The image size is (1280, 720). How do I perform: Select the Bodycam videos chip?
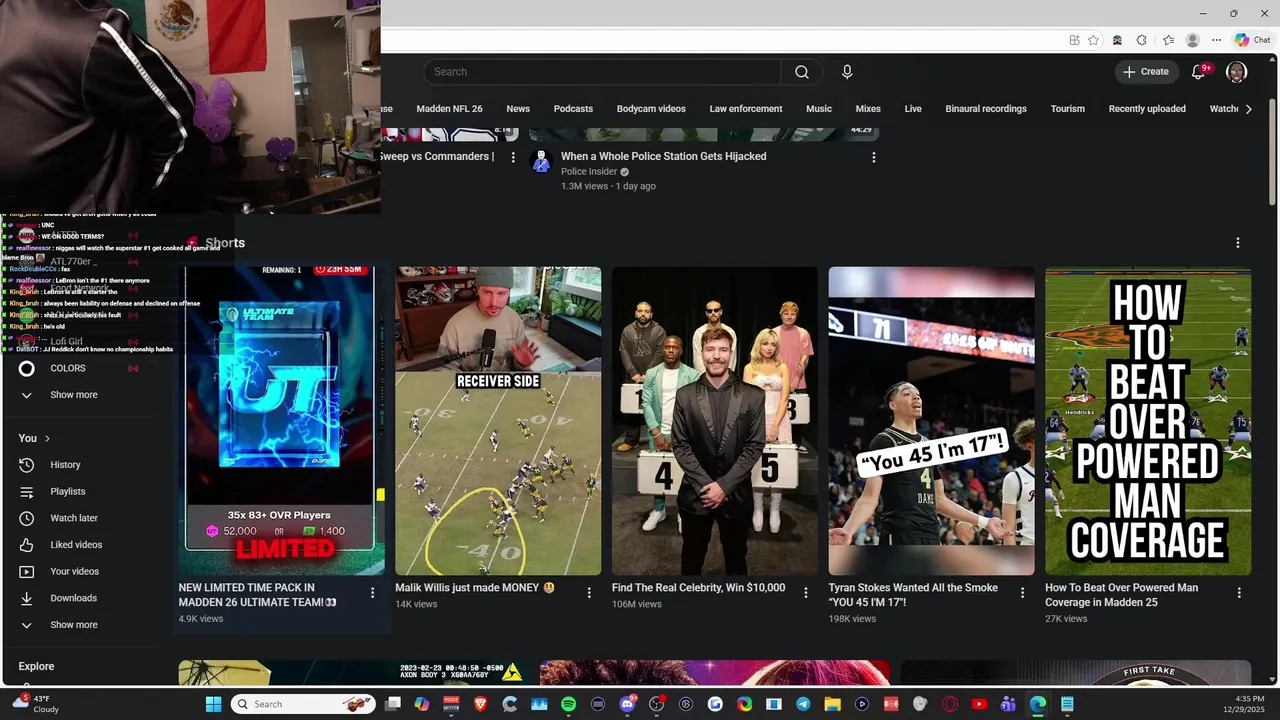(651, 109)
